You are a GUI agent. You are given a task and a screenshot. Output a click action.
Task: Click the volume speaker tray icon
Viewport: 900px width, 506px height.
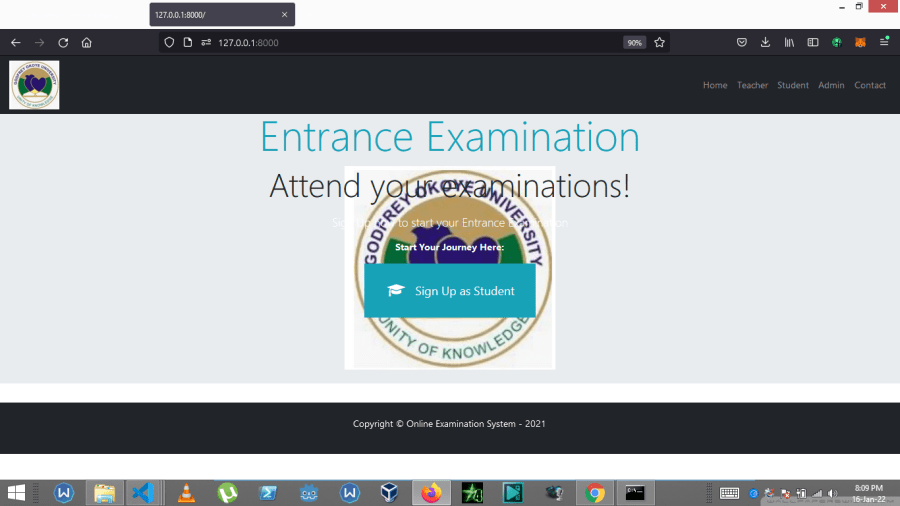(x=833, y=493)
